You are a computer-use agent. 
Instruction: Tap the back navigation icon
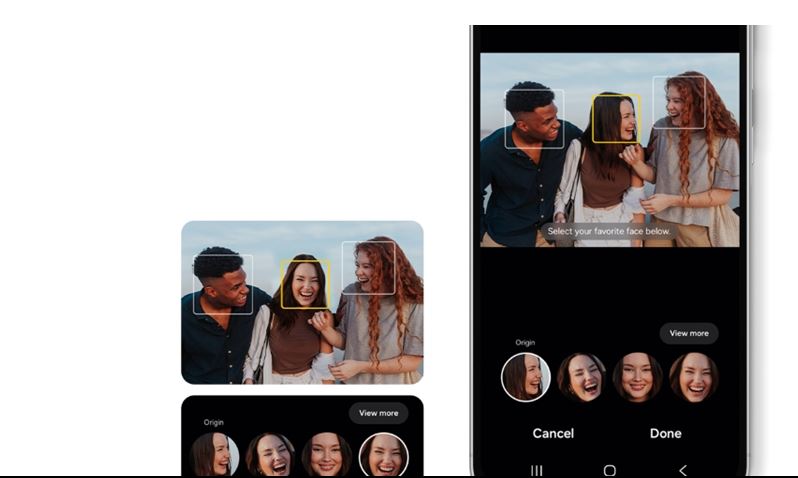coord(683,470)
